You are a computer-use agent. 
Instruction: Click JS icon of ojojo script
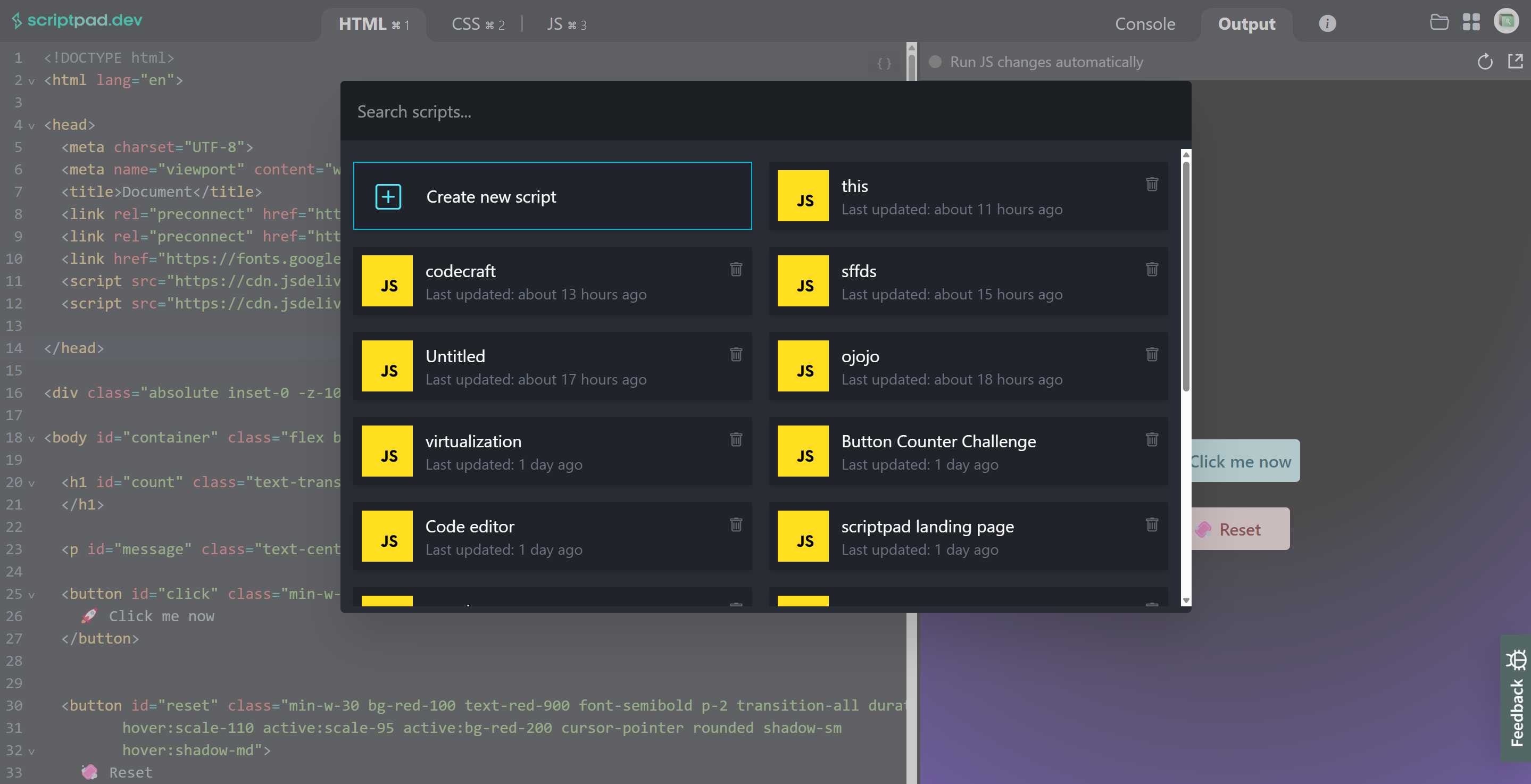803,366
